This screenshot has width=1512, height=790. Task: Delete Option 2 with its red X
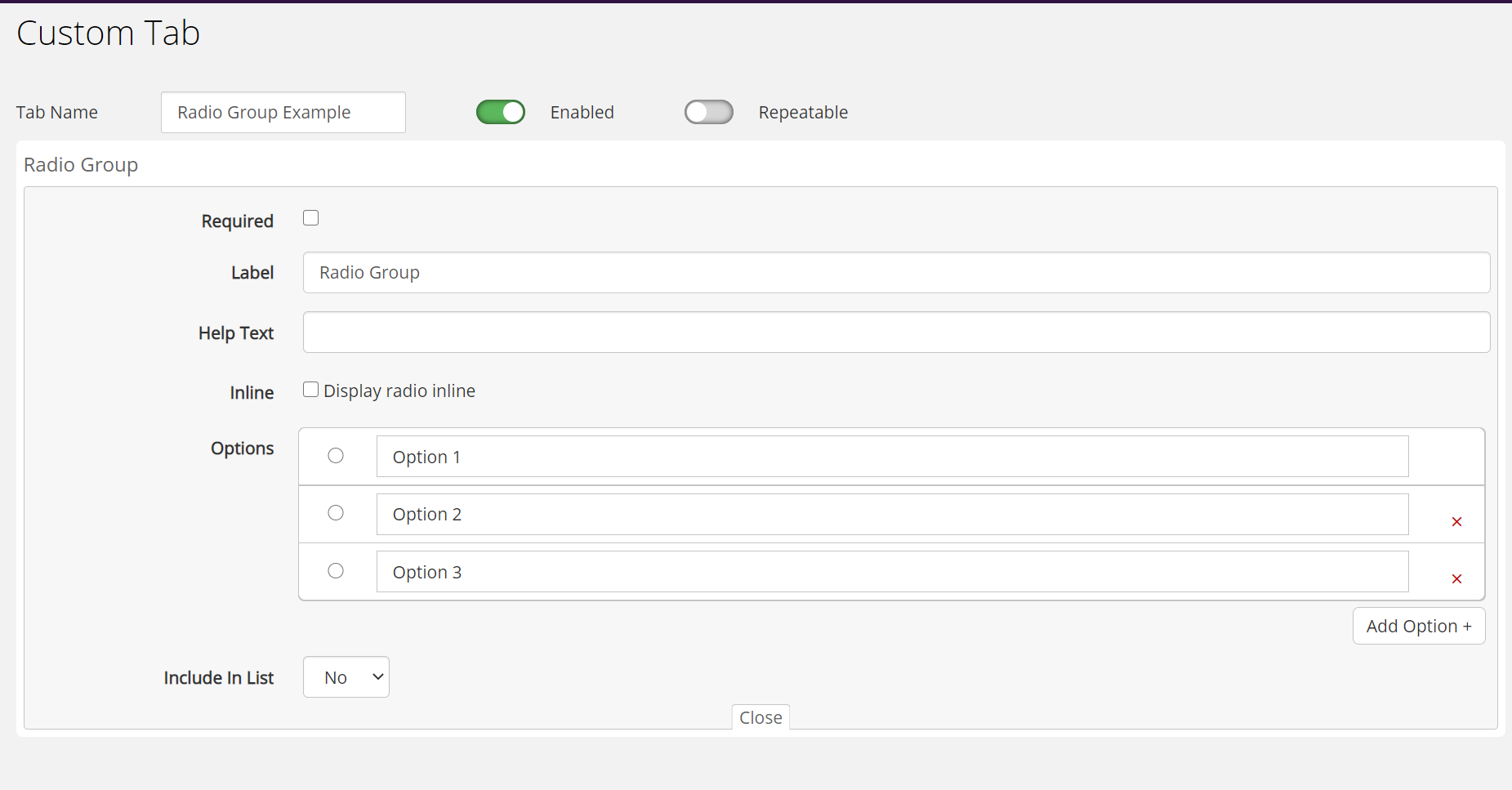[1456, 521]
